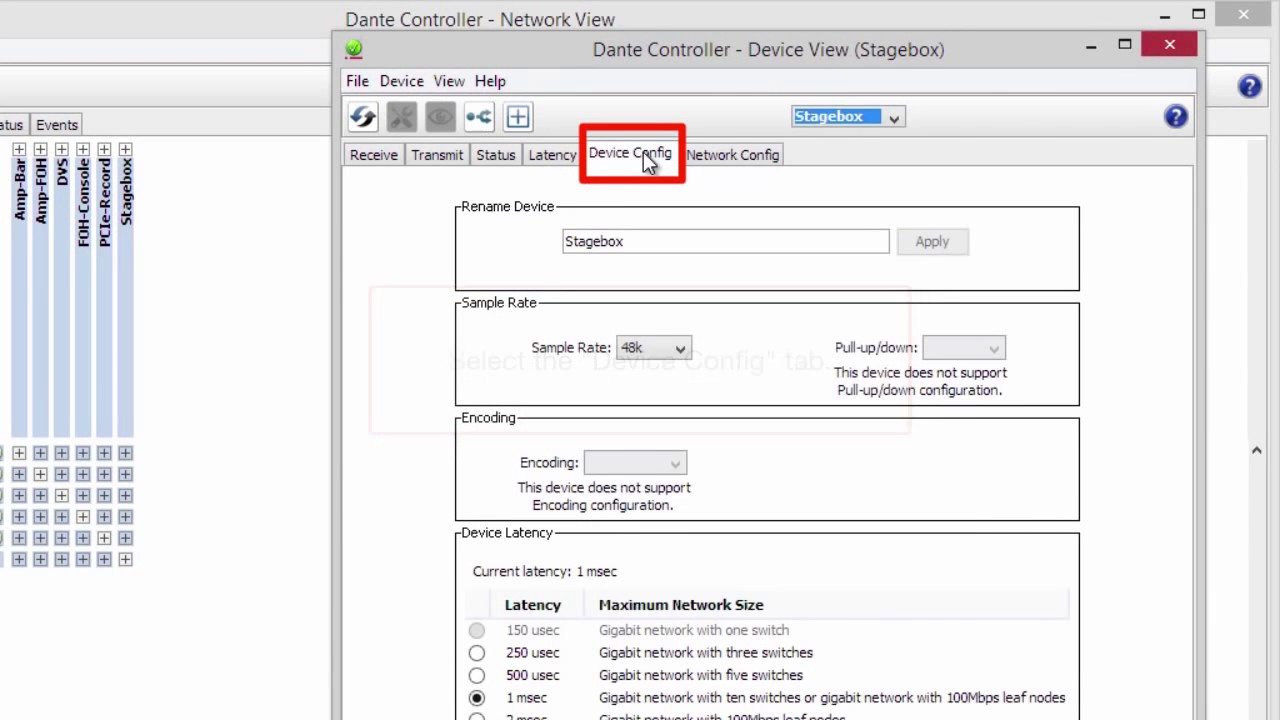
Task: Click the Stagebox column label in Network View
Action: 126,191
